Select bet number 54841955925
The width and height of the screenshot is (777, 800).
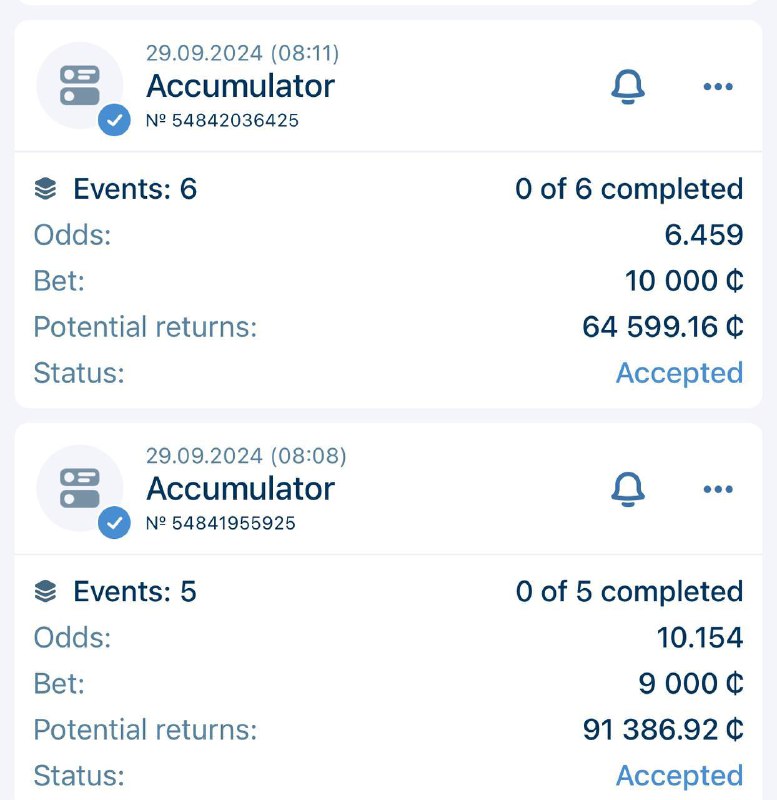[220, 523]
